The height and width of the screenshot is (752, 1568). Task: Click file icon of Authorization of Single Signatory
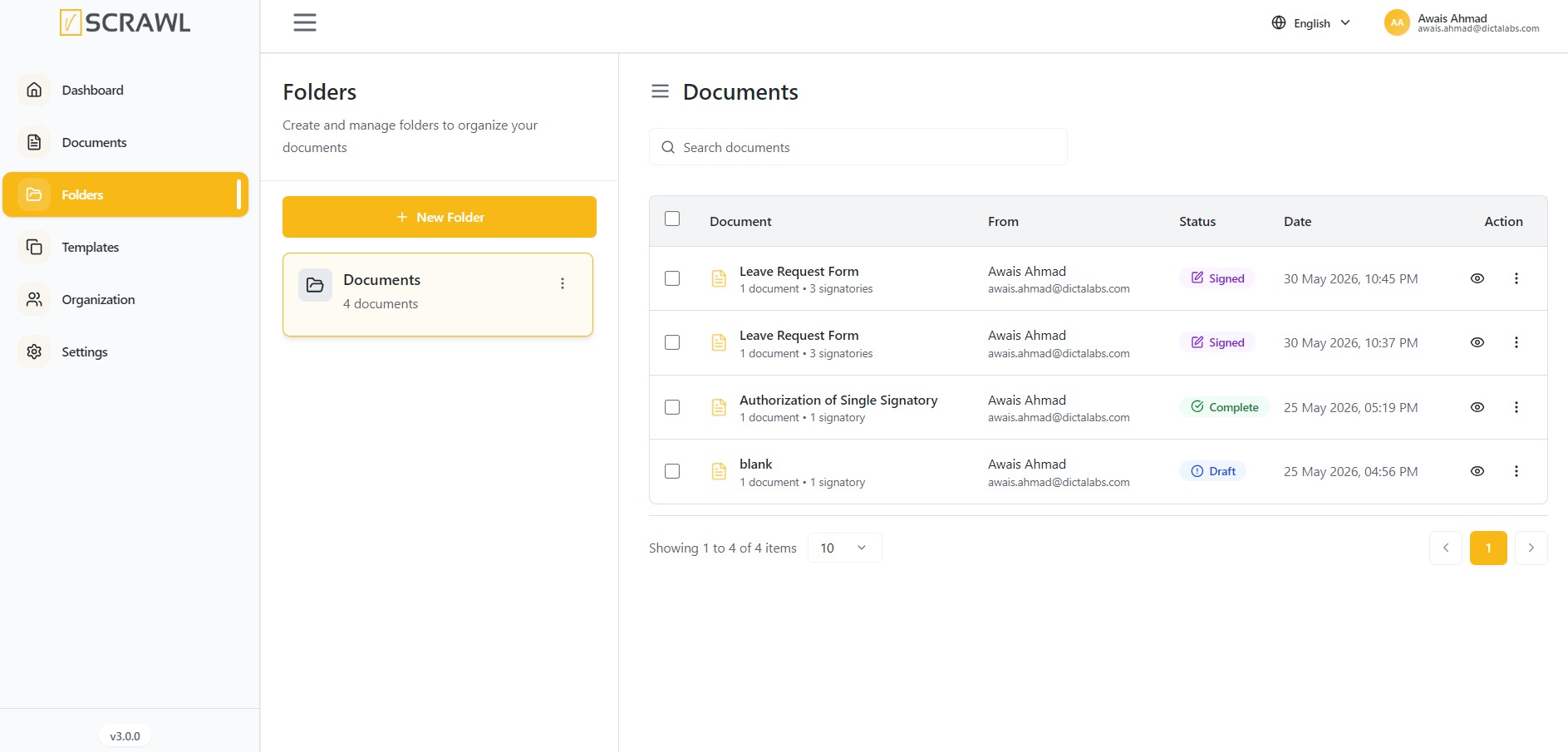[x=719, y=407]
